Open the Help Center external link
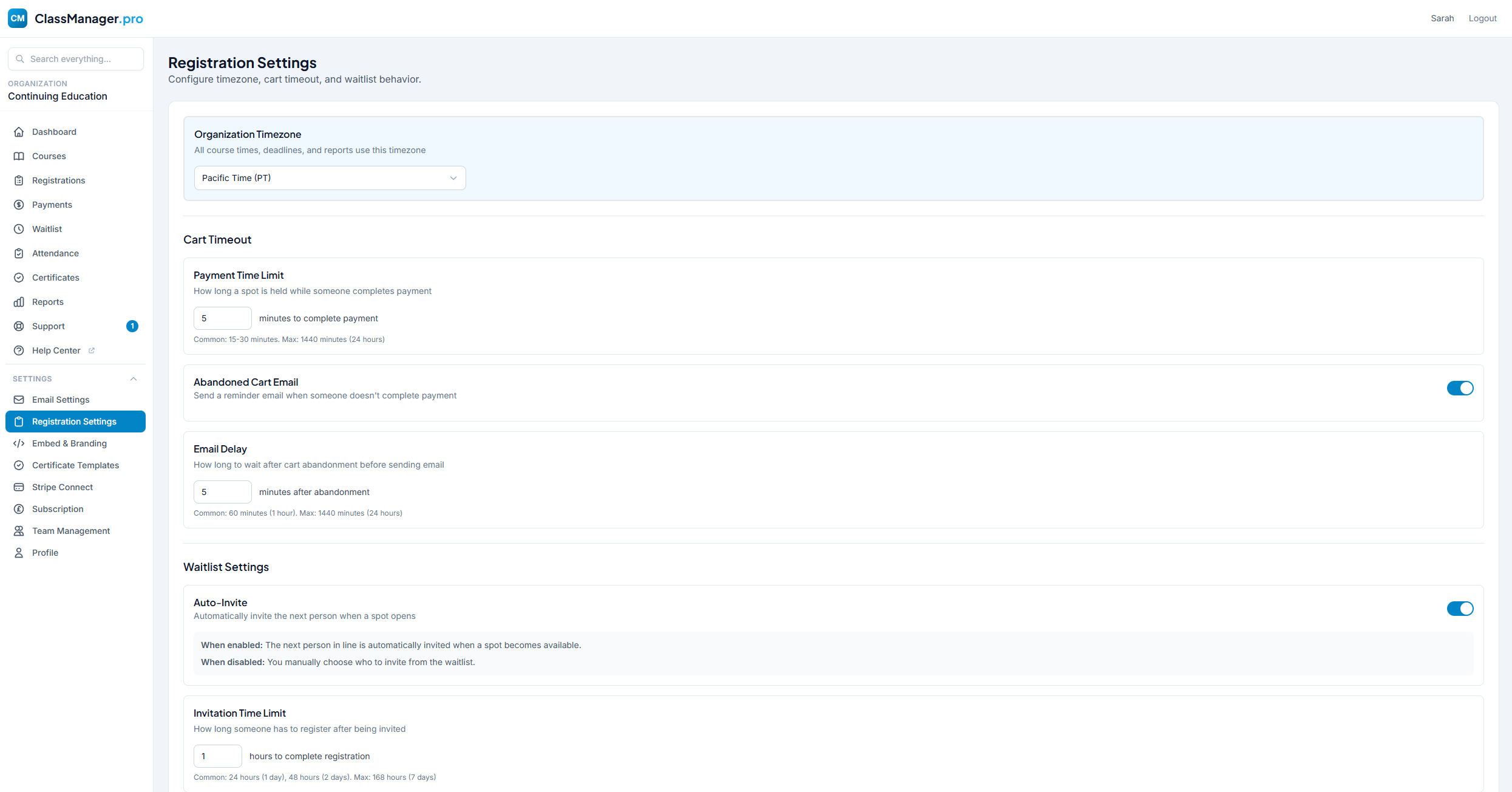This screenshot has width=1512, height=792. pos(56,350)
